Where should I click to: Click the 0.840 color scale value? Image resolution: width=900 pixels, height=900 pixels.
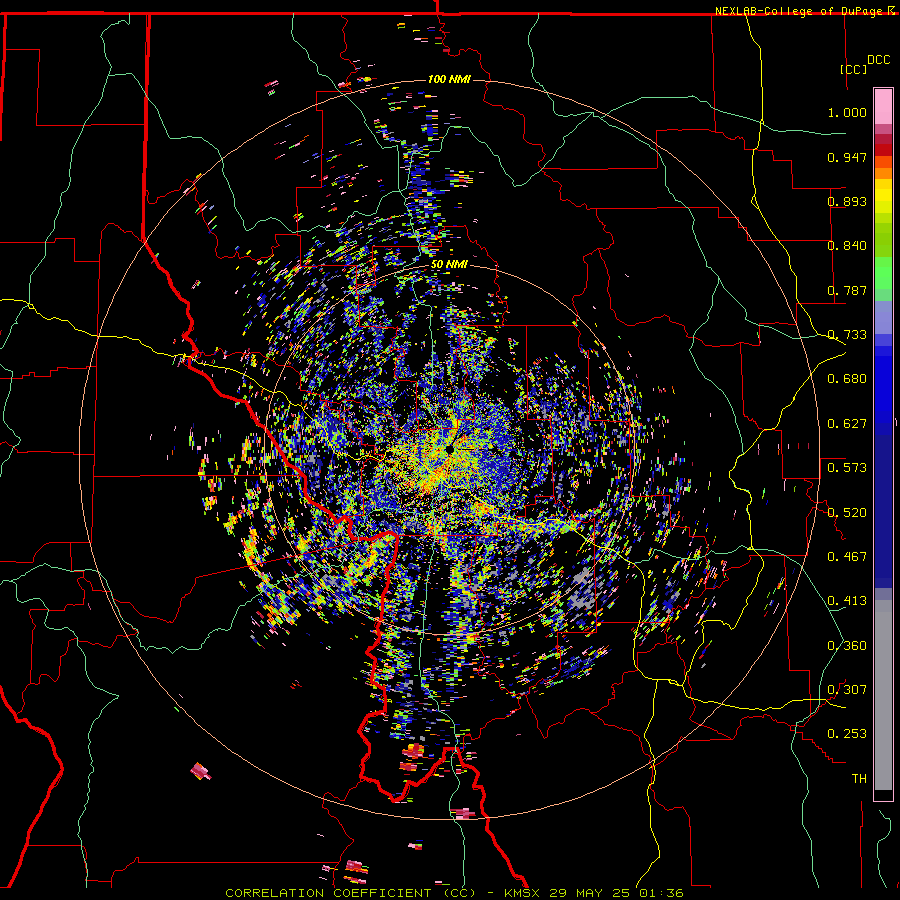(847, 246)
